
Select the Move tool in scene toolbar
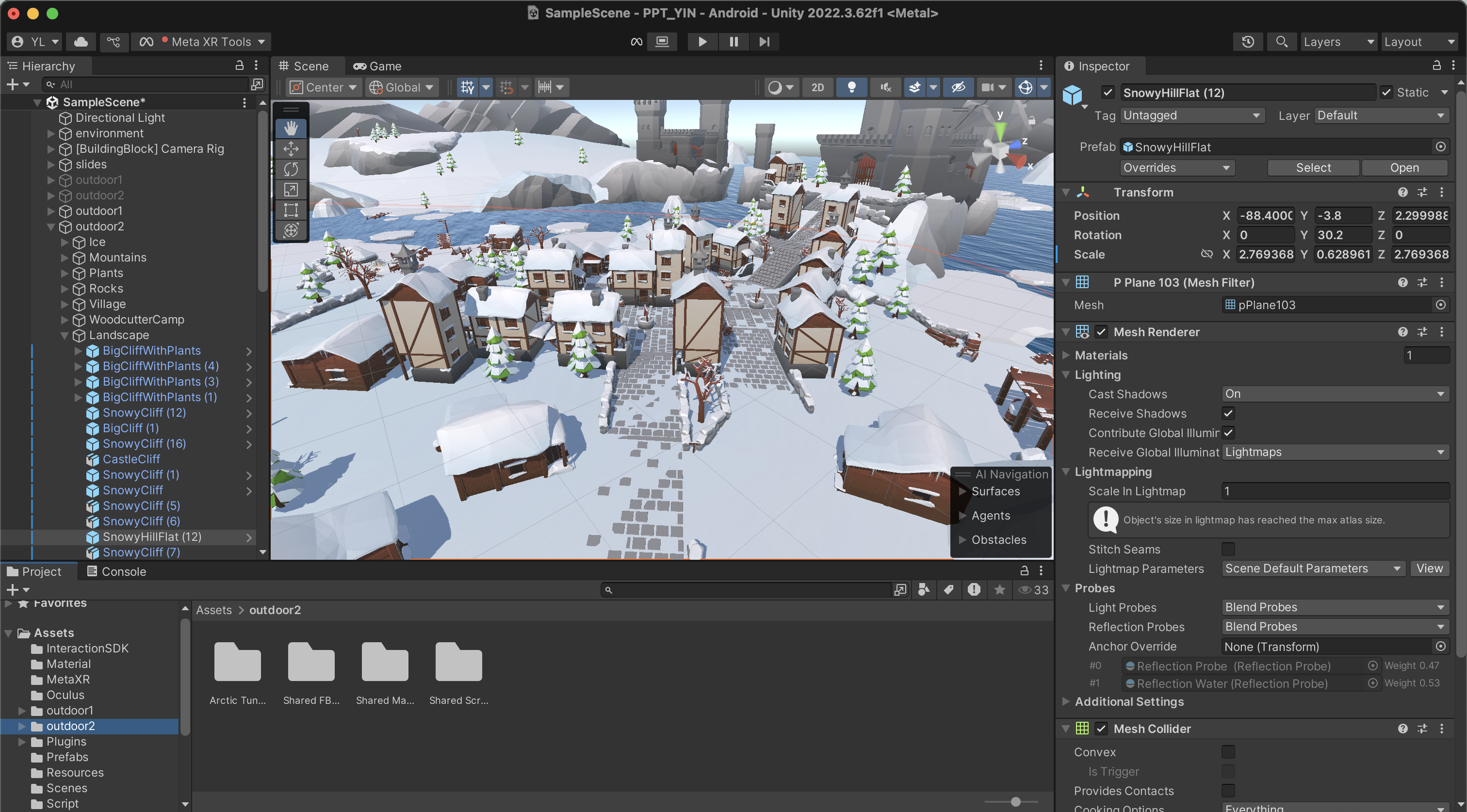point(291,148)
